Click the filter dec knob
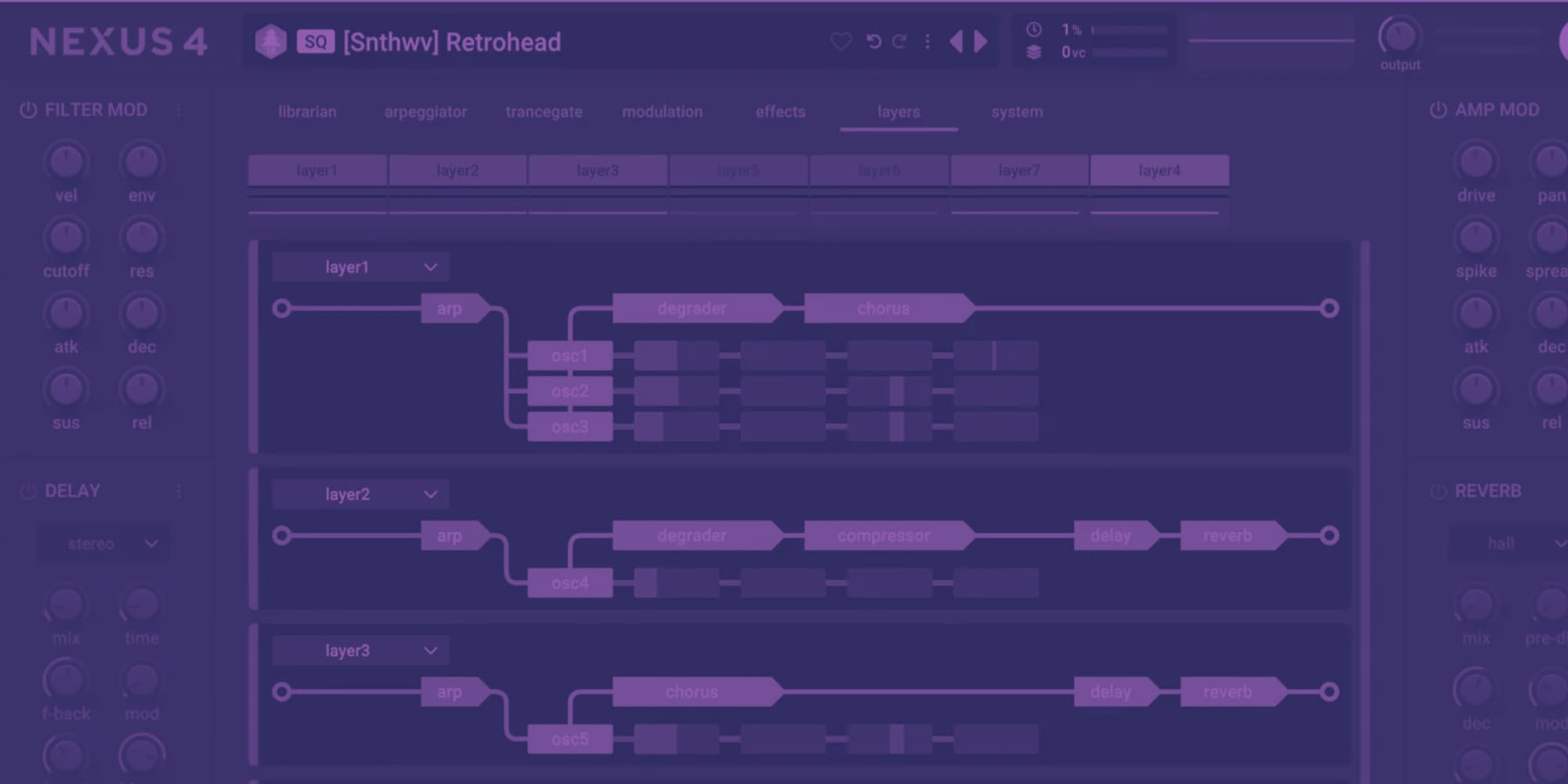The image size is (1568, 784). point(142,314)
